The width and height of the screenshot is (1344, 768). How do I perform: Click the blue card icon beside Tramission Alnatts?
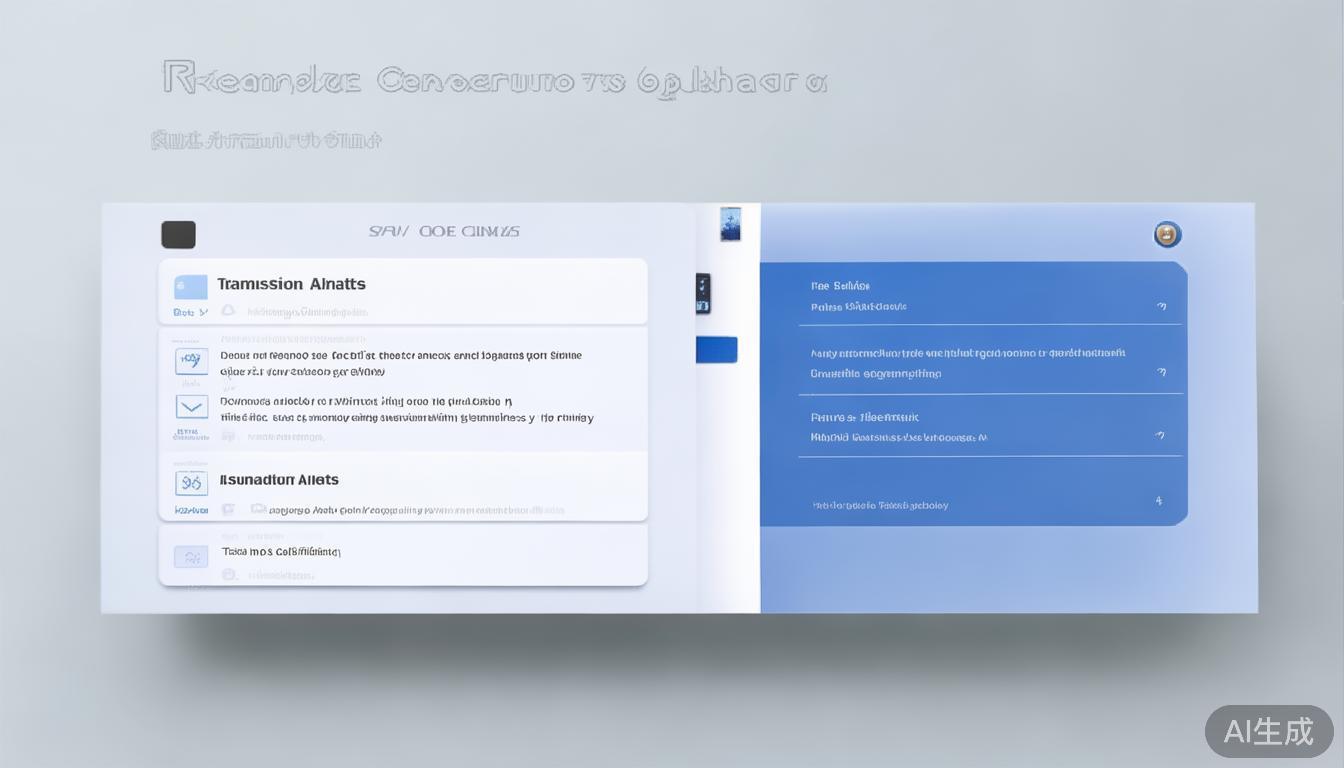[x=191, y=287]
